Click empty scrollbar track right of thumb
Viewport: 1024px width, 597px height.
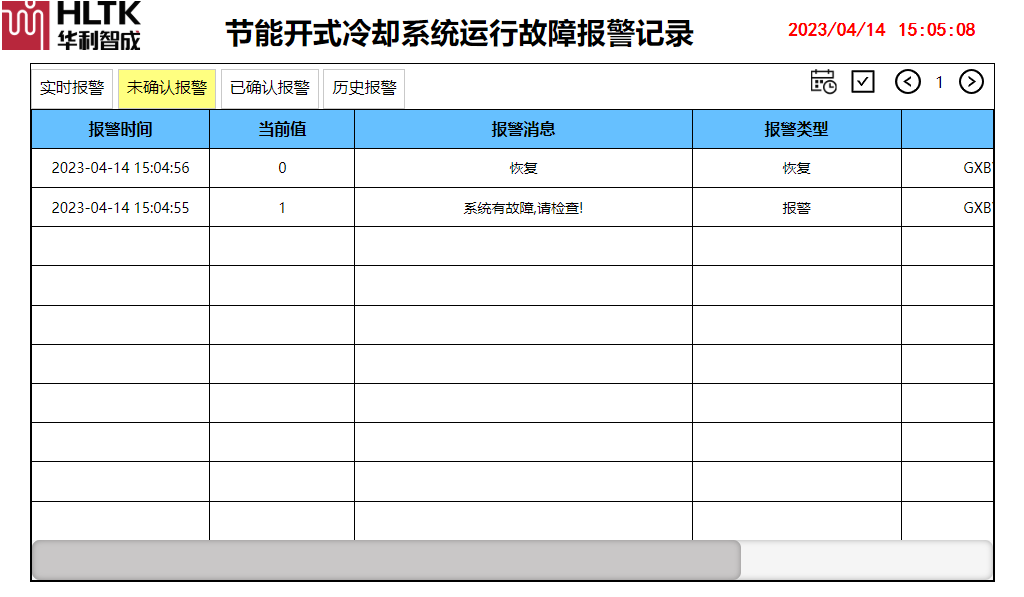coord(865,560)
